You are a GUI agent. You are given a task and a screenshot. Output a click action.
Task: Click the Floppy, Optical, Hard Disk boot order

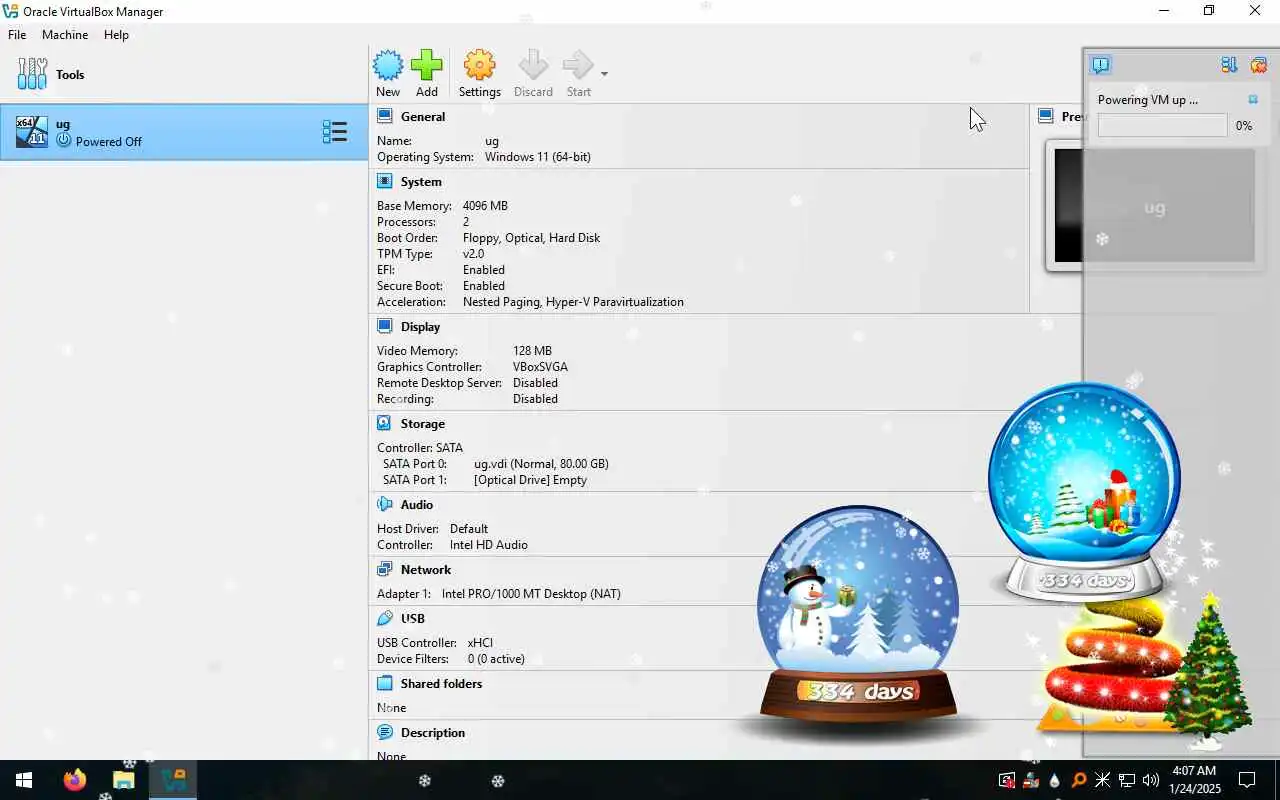pos(531,238)
